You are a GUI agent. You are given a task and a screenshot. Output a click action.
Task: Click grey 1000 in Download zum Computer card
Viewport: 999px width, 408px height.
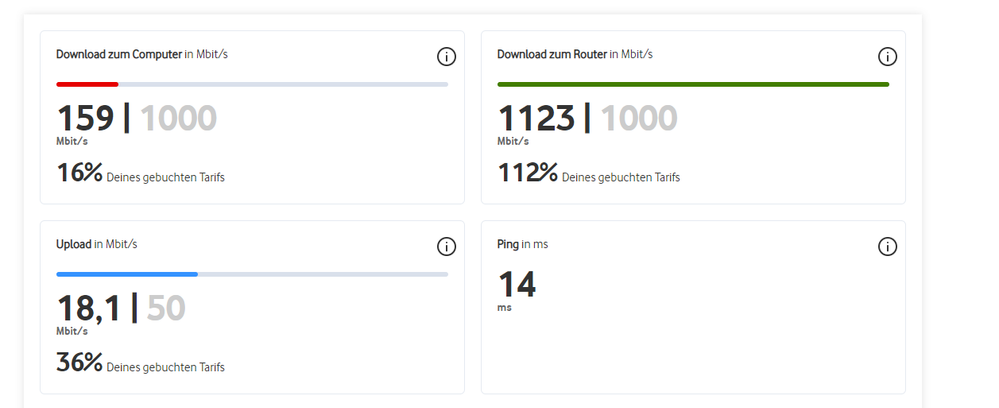point(178,119)
